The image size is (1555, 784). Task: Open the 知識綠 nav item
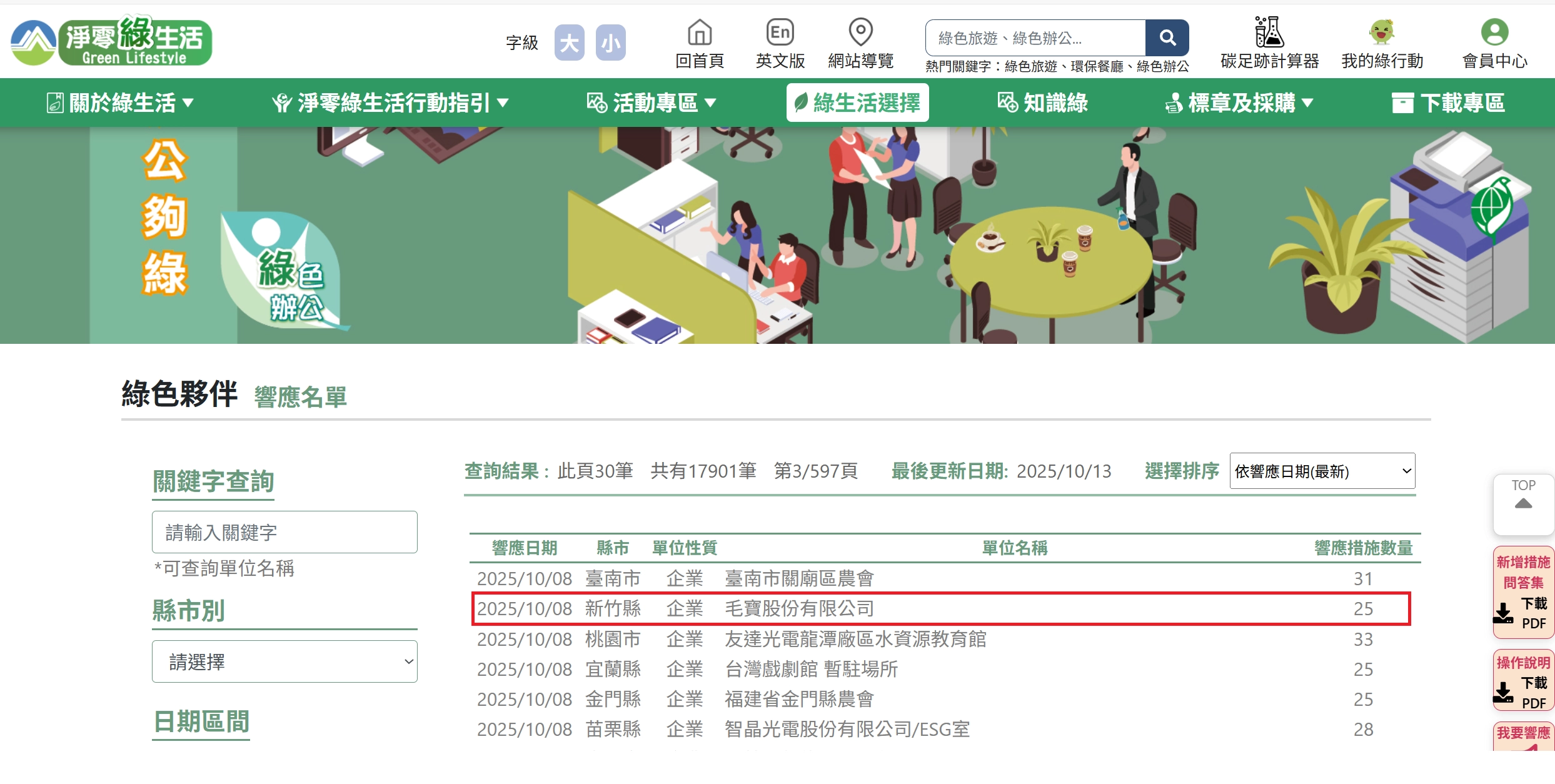(1043, 103)
